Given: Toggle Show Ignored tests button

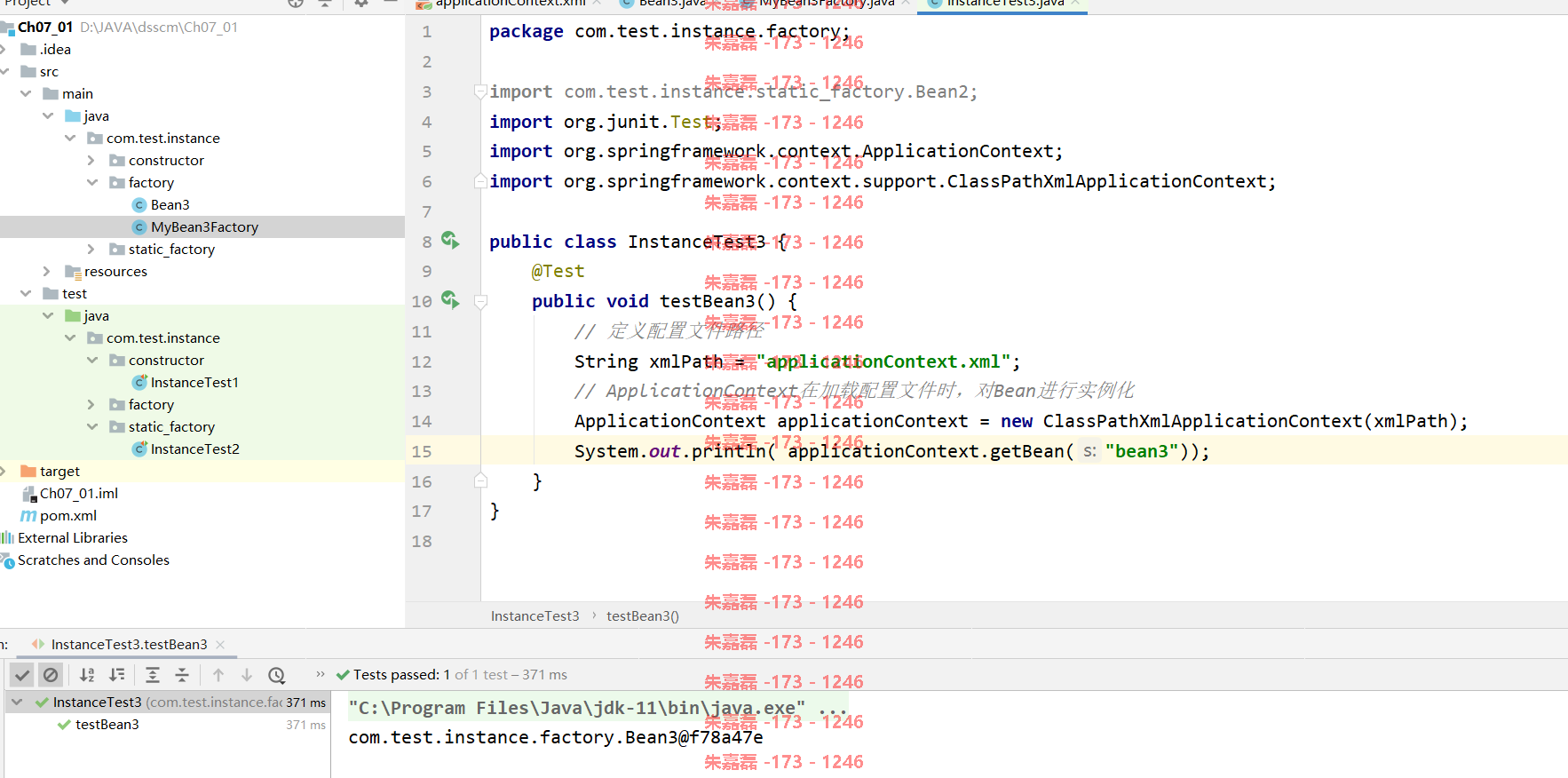Looking at the screenshot, I should coord(51,675).
